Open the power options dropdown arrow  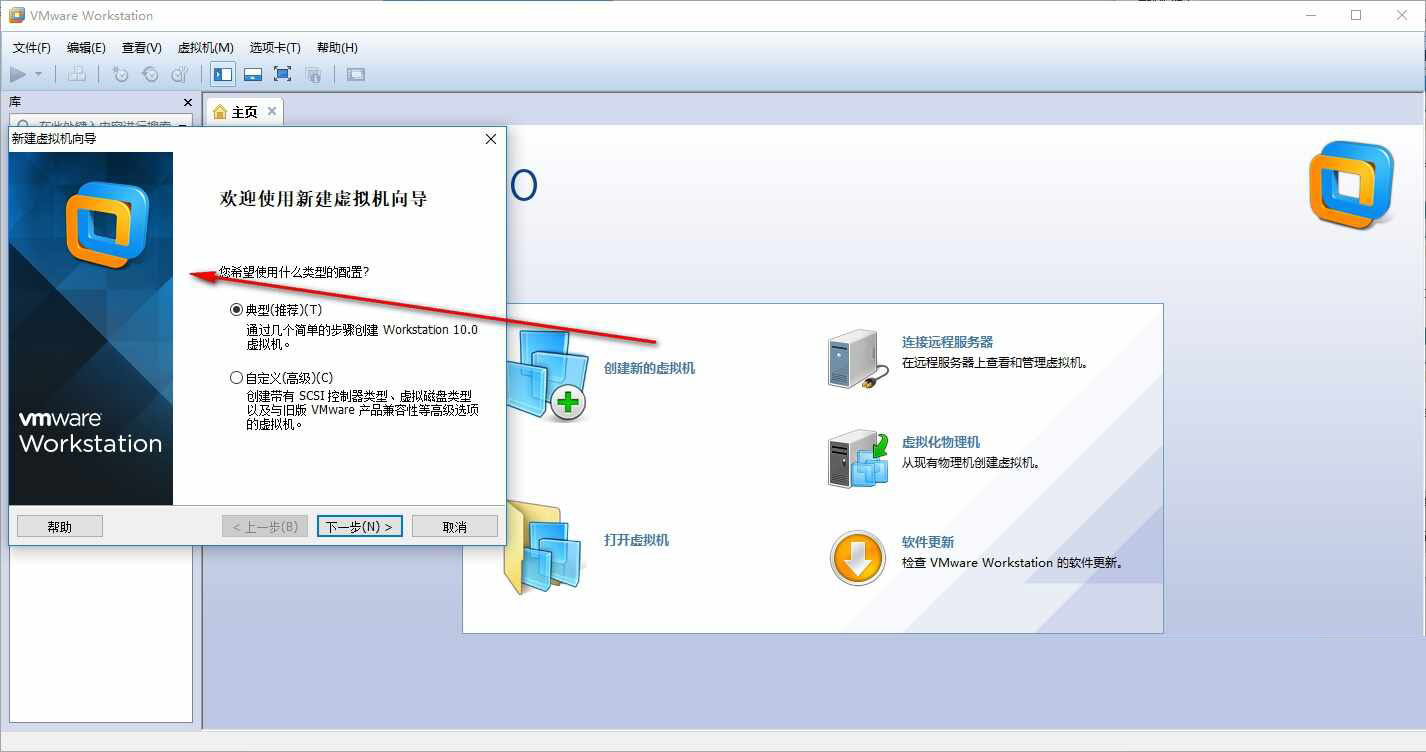[38, 74]
